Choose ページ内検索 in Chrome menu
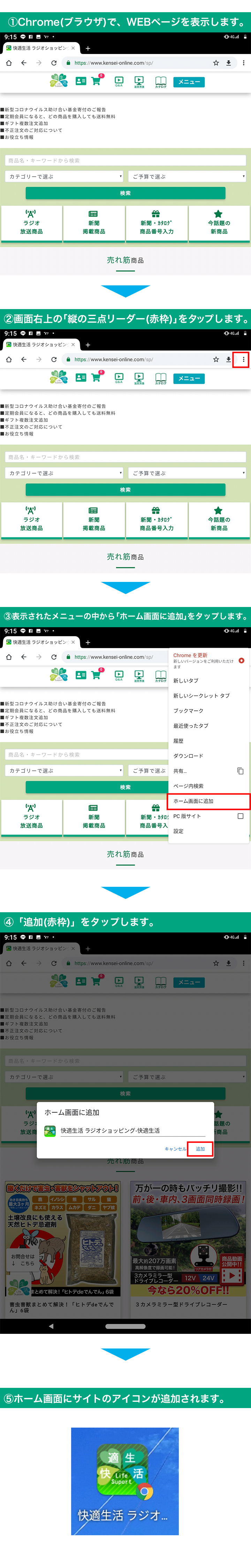This screenshot has width=251, height=1568. [209, 786]
